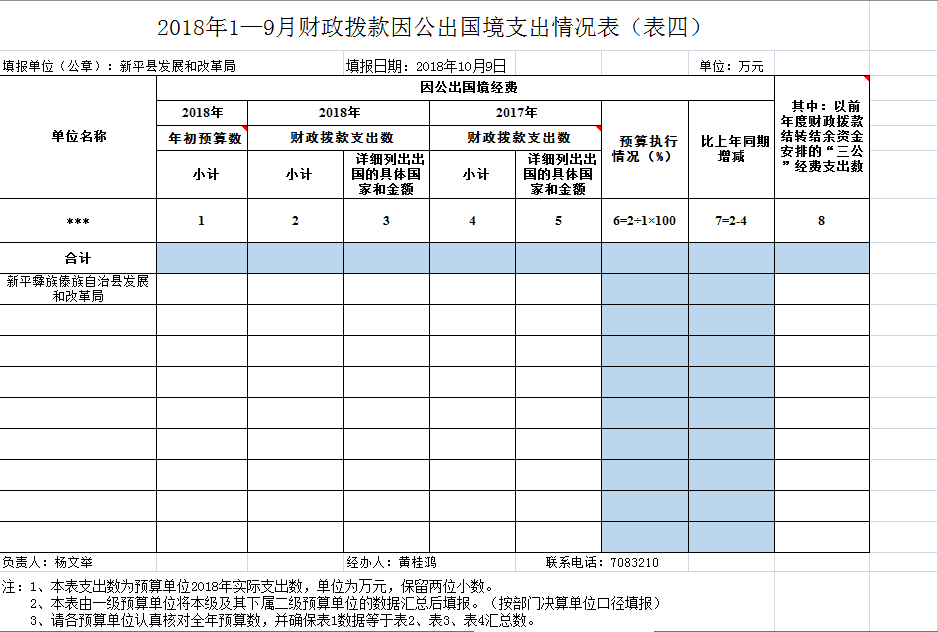The image size is (938, 632).
Task: Click the 联系电话：7083210 cell
Action: coord(602,562)
